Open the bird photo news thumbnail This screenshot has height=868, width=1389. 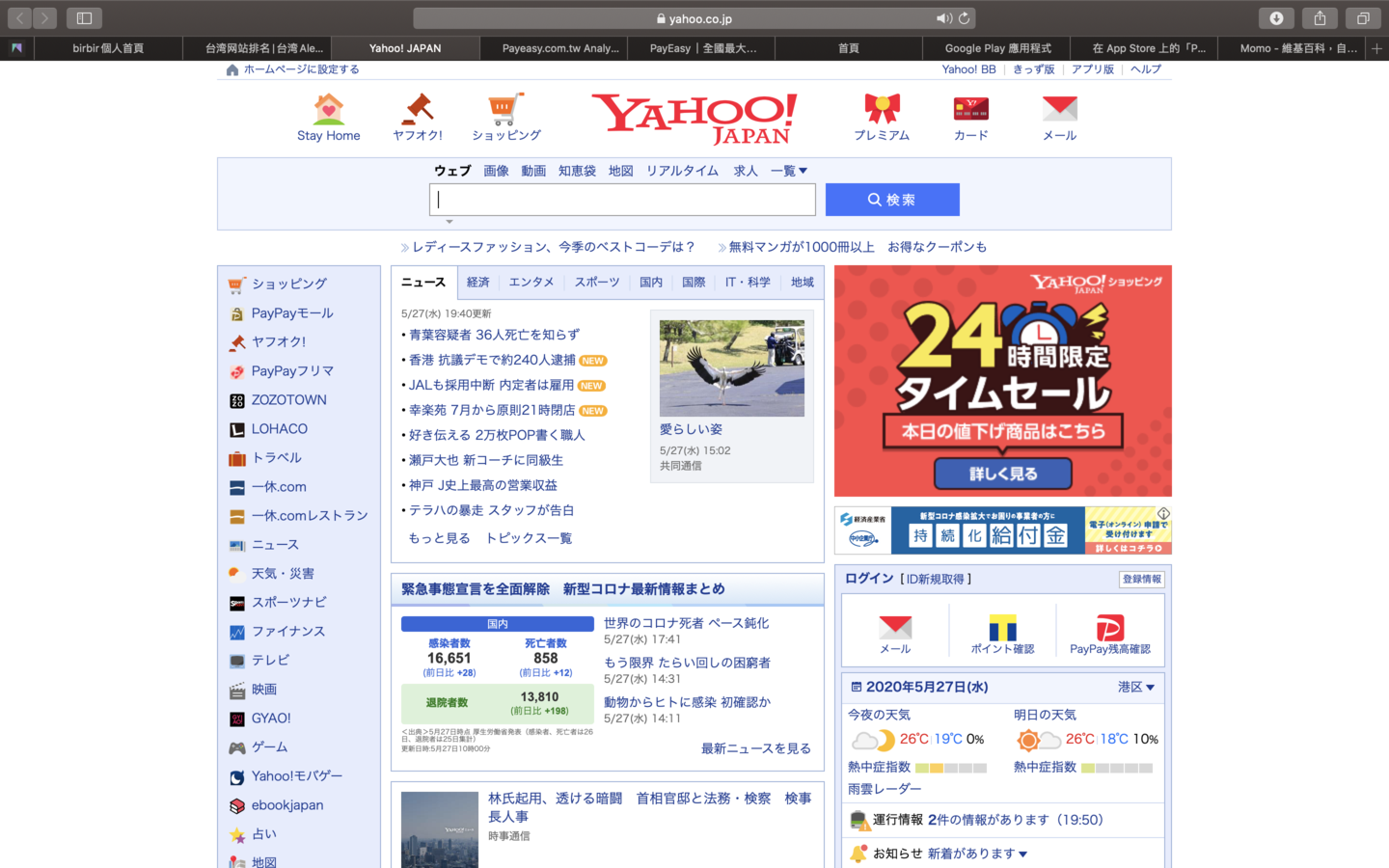tap(732, 368)
